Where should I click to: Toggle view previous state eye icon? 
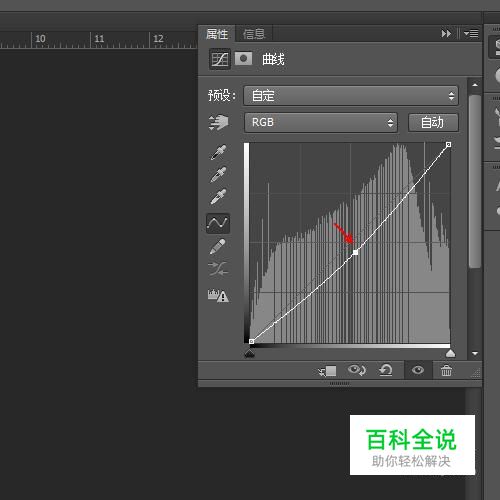356,370
